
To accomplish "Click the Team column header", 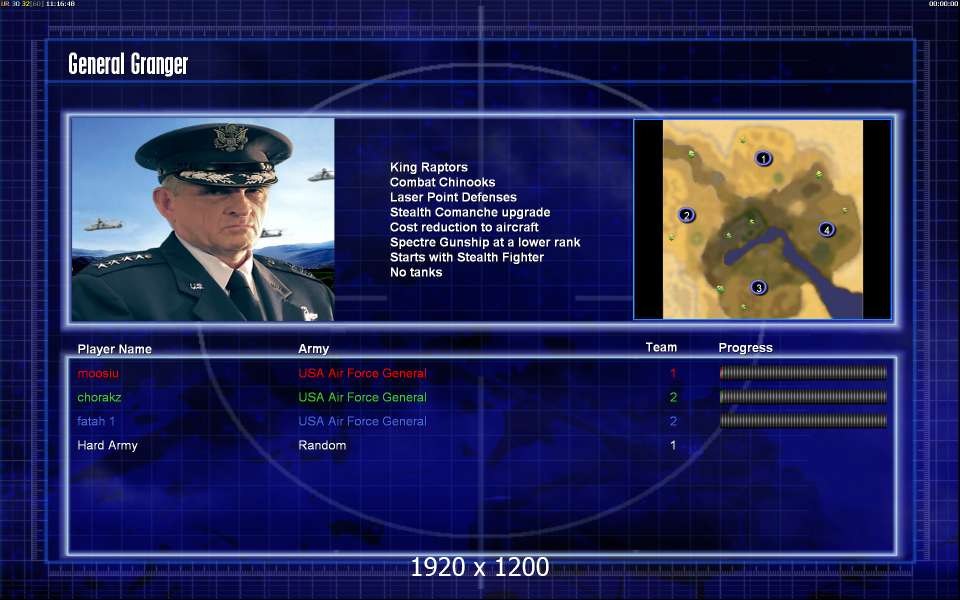I will pyautogui.click(x=661, y=347).
